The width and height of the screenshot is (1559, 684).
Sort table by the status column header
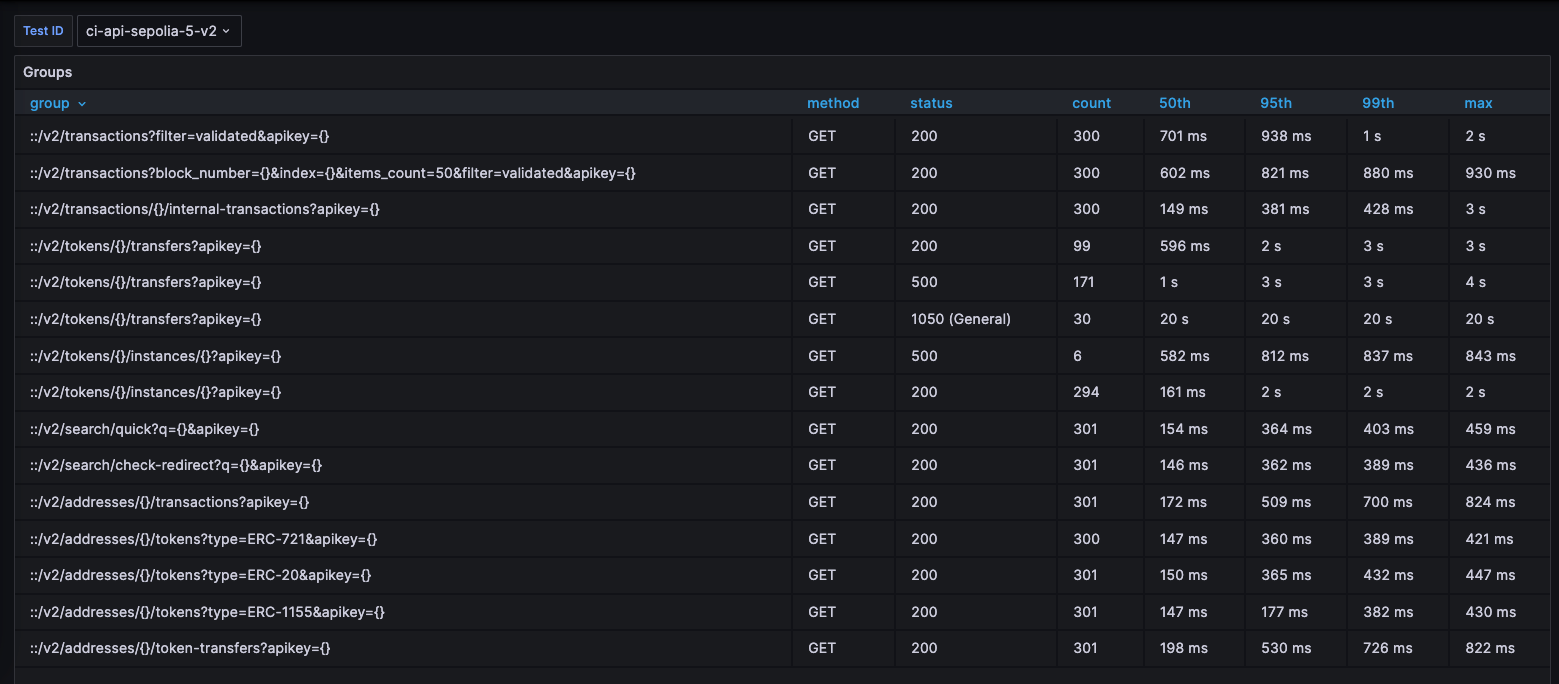(x=931, y=103)
